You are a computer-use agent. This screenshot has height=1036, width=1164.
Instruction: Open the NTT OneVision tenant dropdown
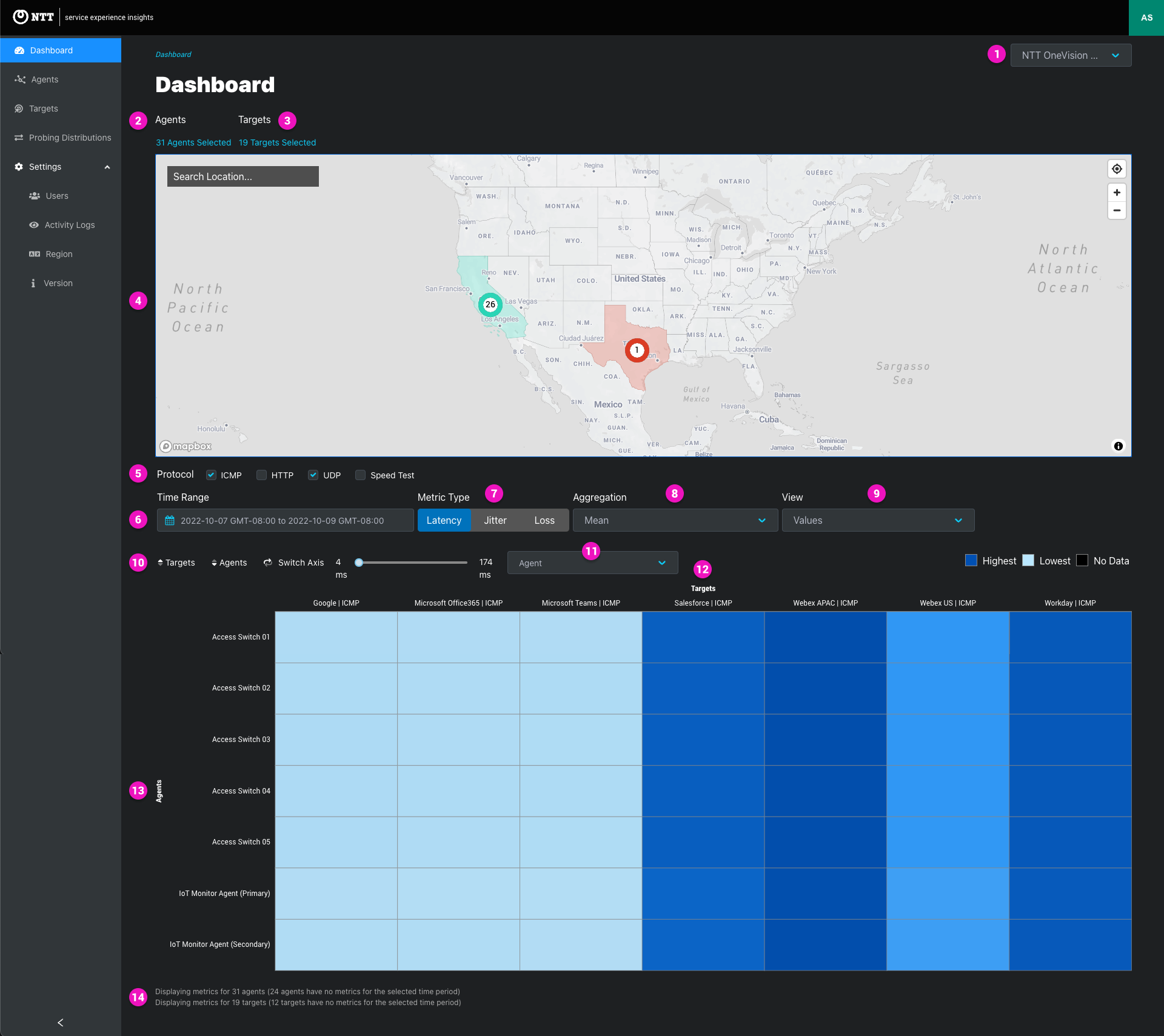[x=1071, y=55]
